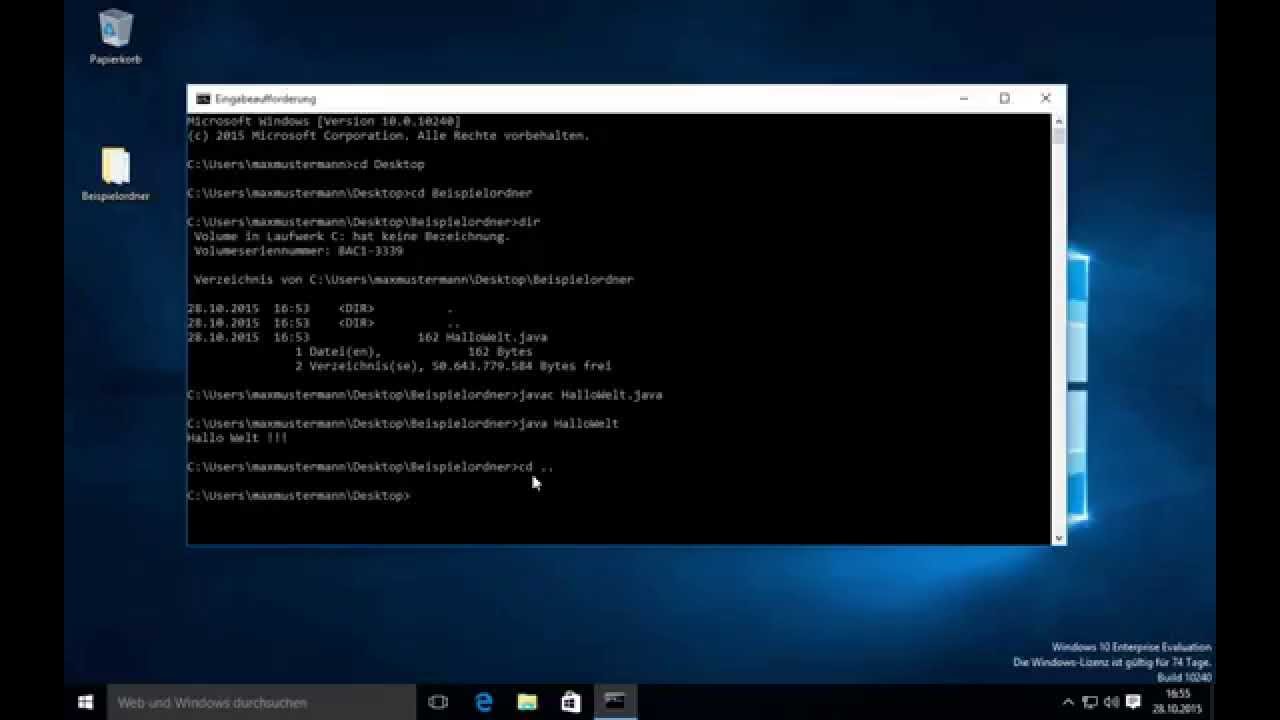Click the scroll thumb in the command prompt scrollbar

click(1059, 137)
